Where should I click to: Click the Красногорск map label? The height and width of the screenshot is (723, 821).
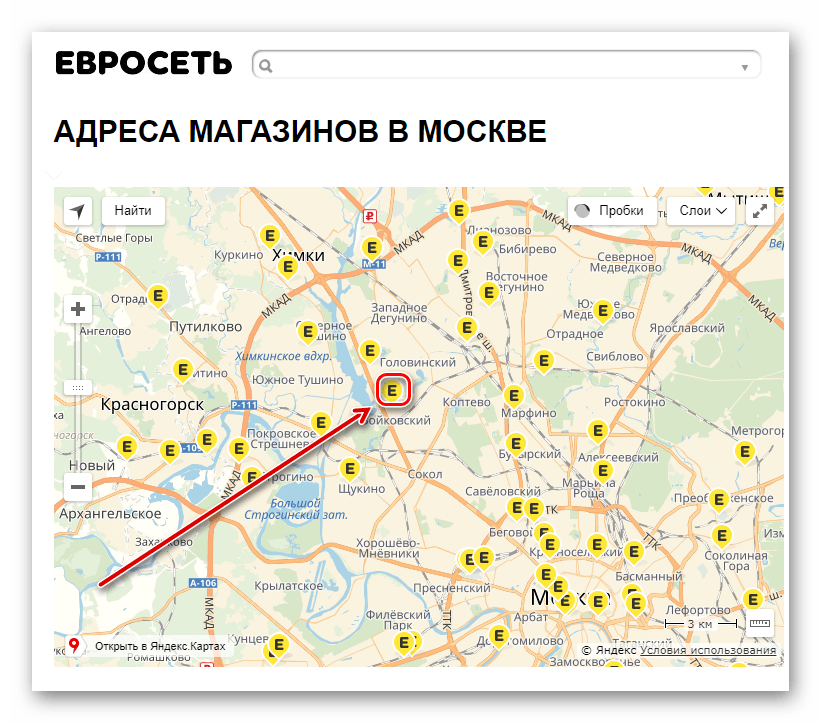(x=152, y=405)
